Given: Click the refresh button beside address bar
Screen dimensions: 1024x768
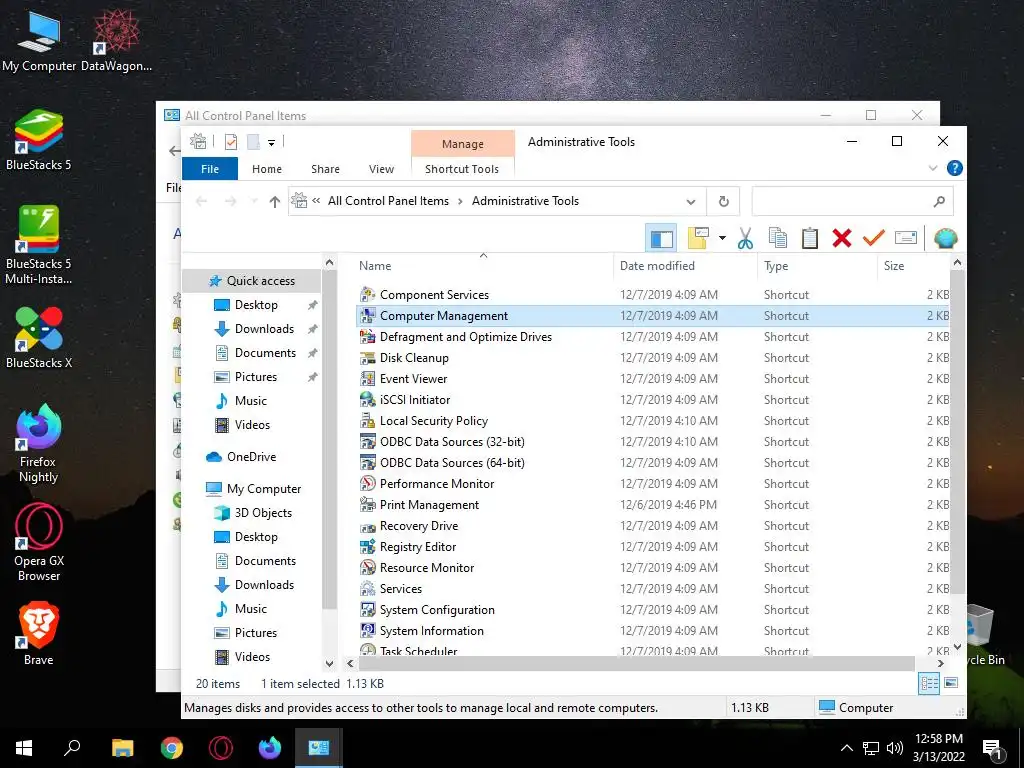Looking at the screenshot, I should coord(724,201).
